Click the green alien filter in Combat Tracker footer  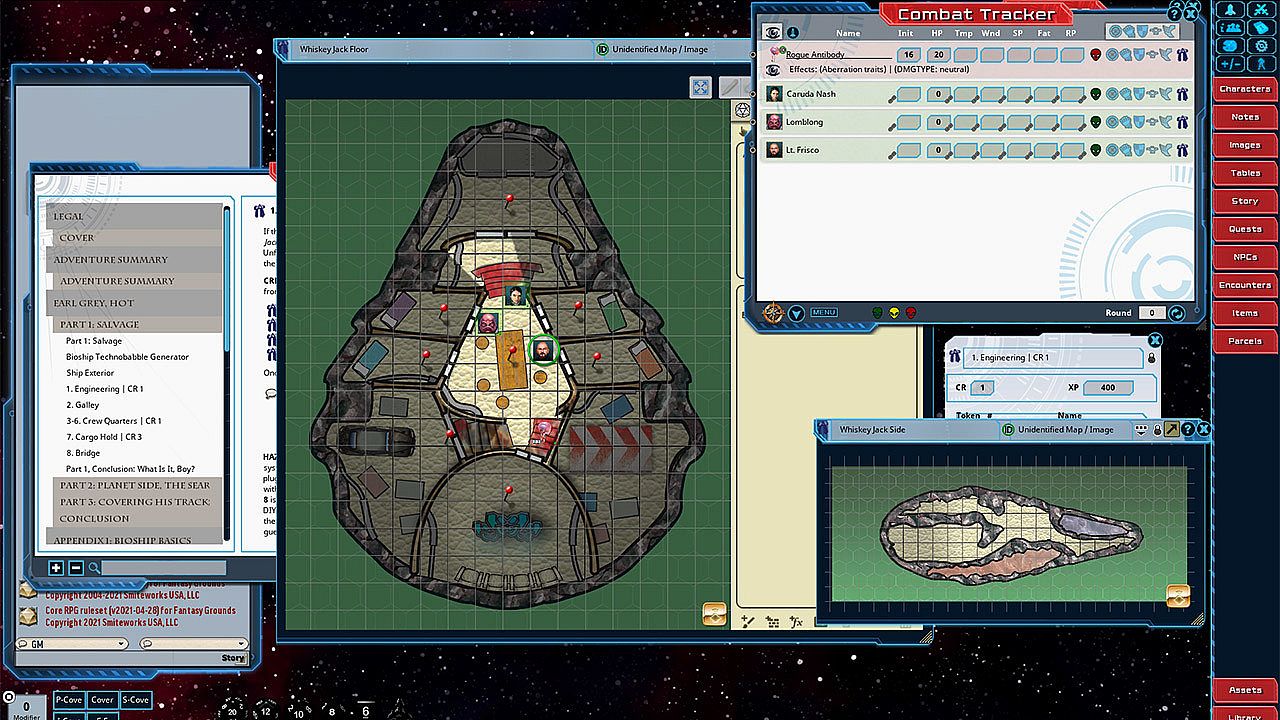click(878, 313)
